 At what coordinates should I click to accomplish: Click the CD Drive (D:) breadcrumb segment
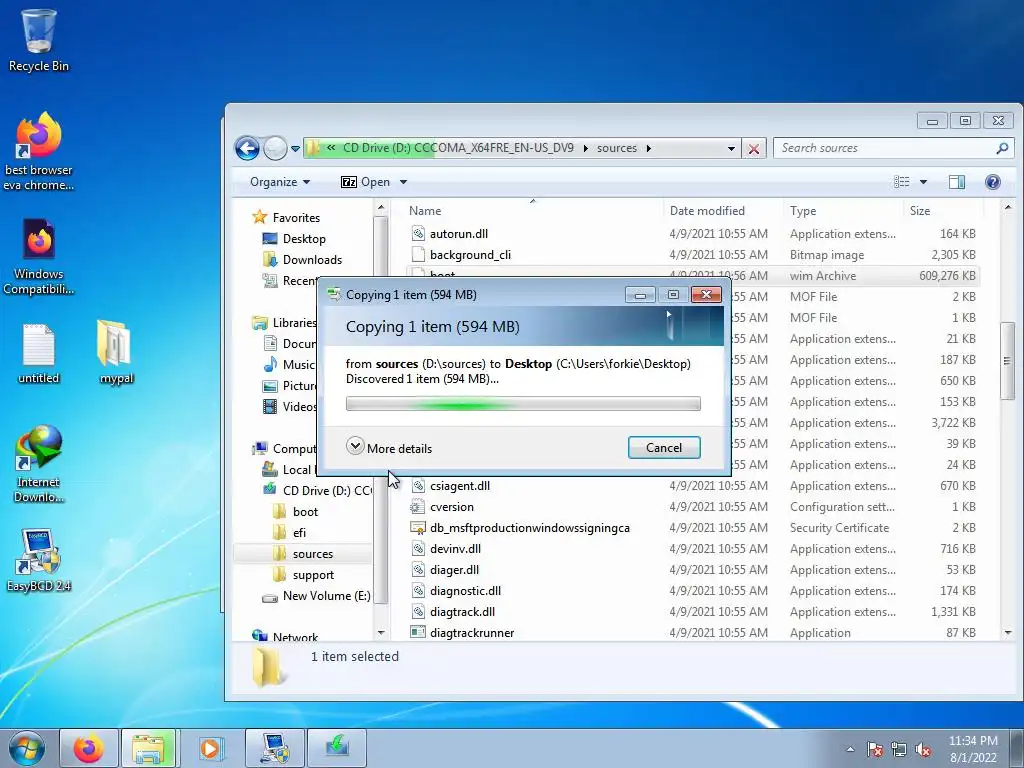[458, 148]
